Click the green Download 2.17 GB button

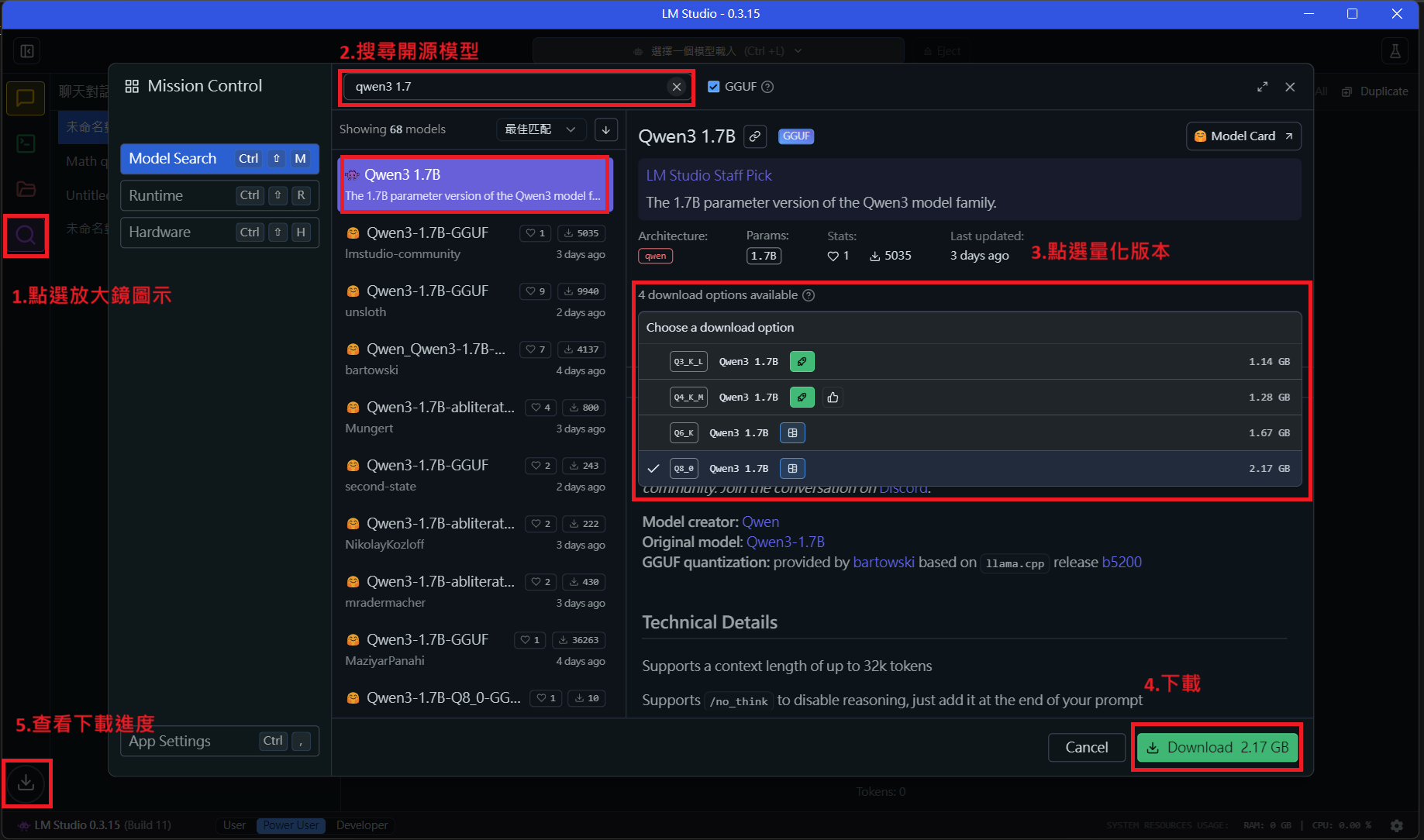pos(1216,747)
